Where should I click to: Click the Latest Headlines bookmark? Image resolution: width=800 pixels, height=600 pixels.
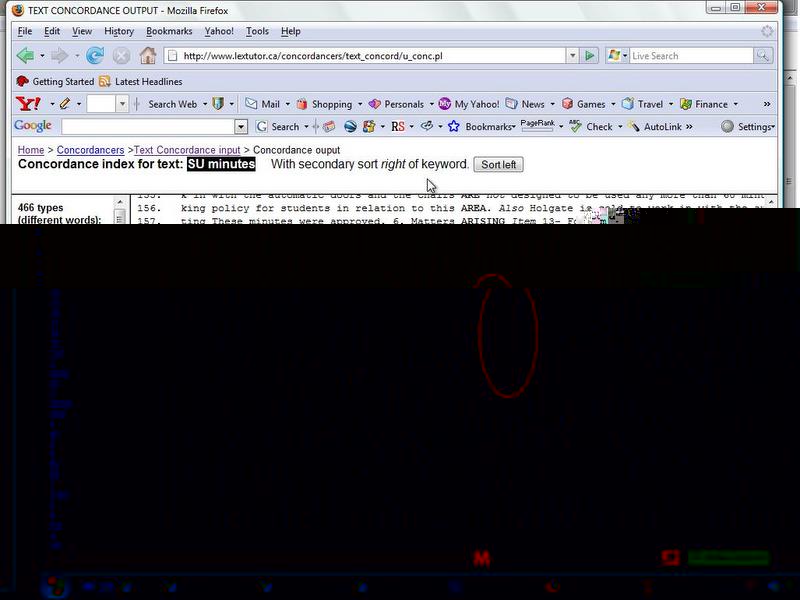pyautogui.click(x=148, y=82)
